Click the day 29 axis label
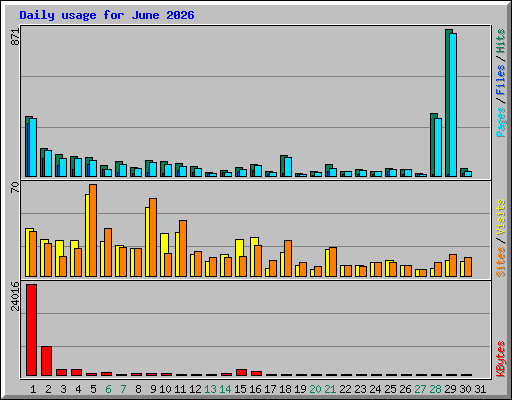This screenshot has height=400, width=512. (x=450, y=389)
